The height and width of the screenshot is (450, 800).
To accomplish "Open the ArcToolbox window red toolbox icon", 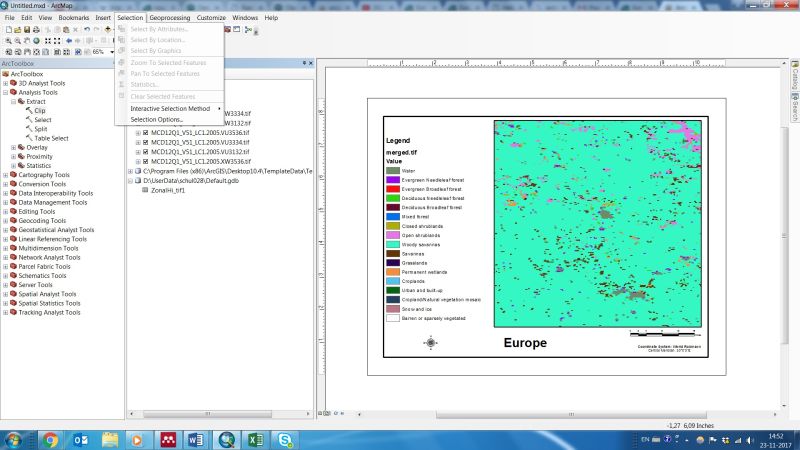I will click(x=228, y=30).
